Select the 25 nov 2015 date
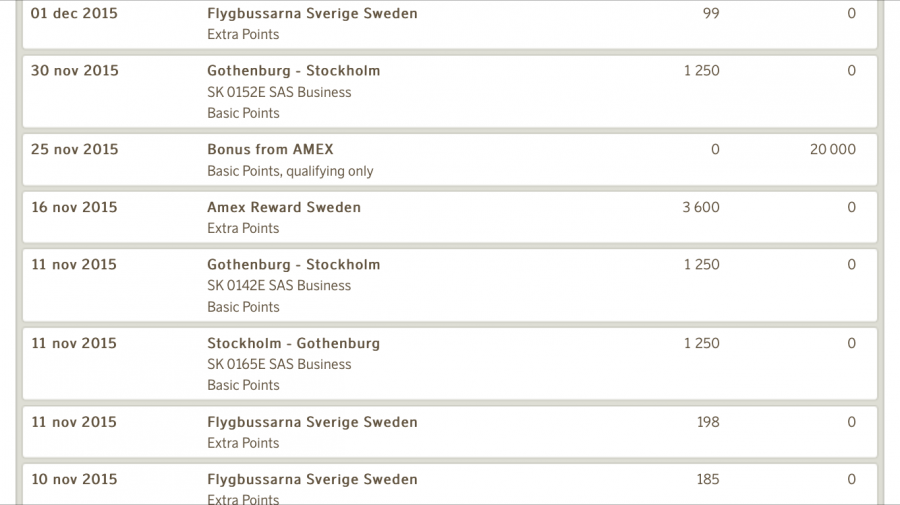The height and width of the screenshot is (505, 900). tap(74, 150)
